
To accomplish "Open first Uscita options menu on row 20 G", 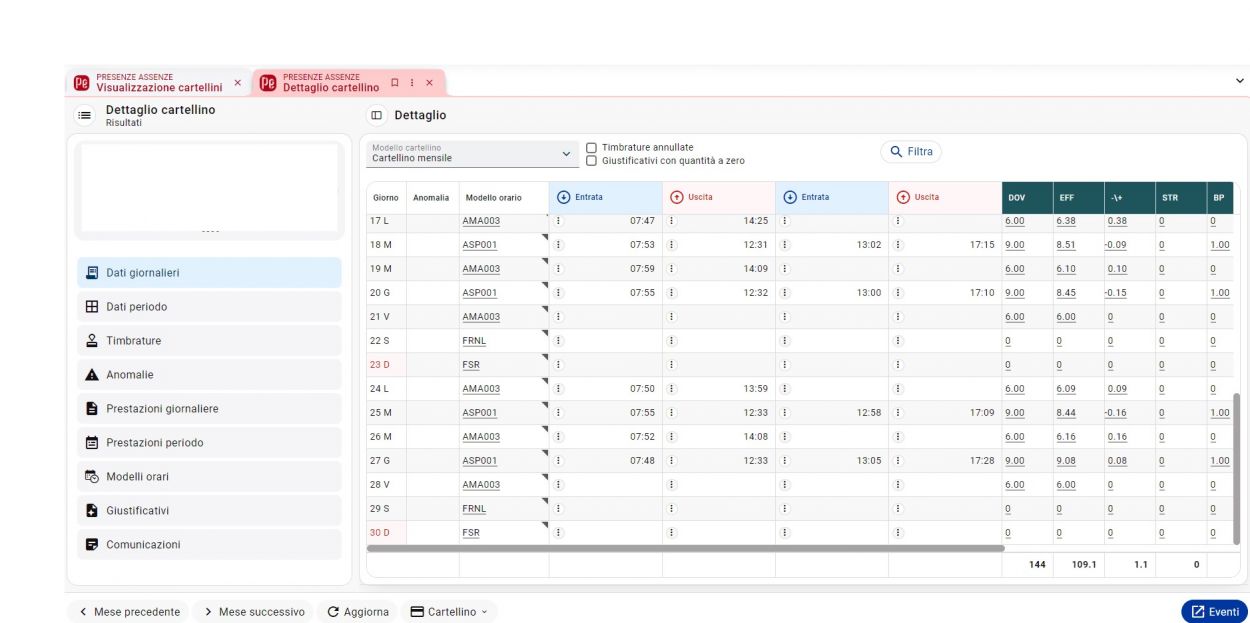I will [x=672, y=293].
